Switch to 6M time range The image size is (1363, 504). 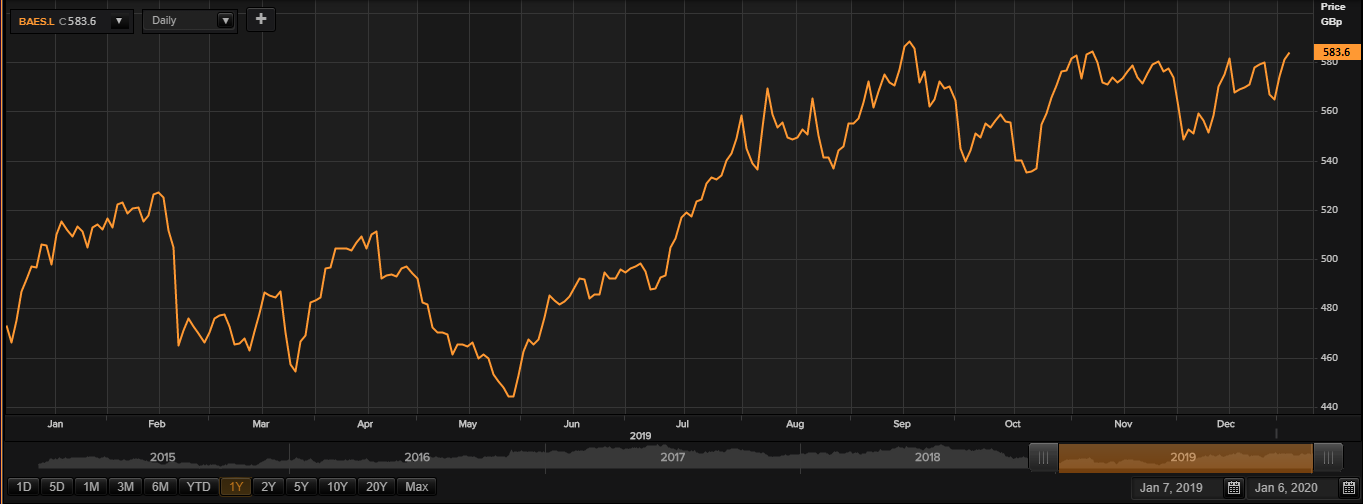(x=160, y=487)
